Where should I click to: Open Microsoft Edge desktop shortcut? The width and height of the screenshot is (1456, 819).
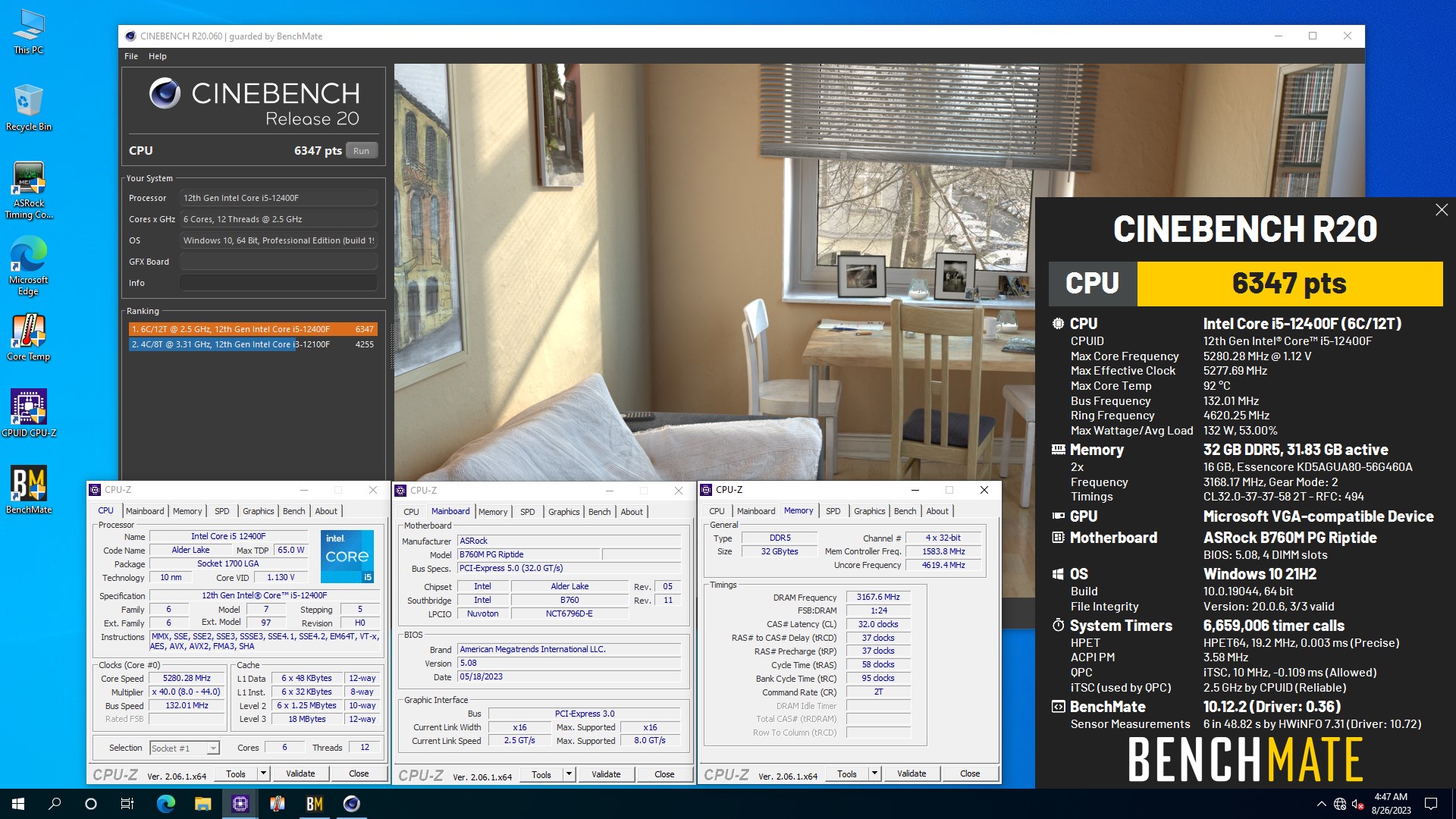(x=29, y=265)
